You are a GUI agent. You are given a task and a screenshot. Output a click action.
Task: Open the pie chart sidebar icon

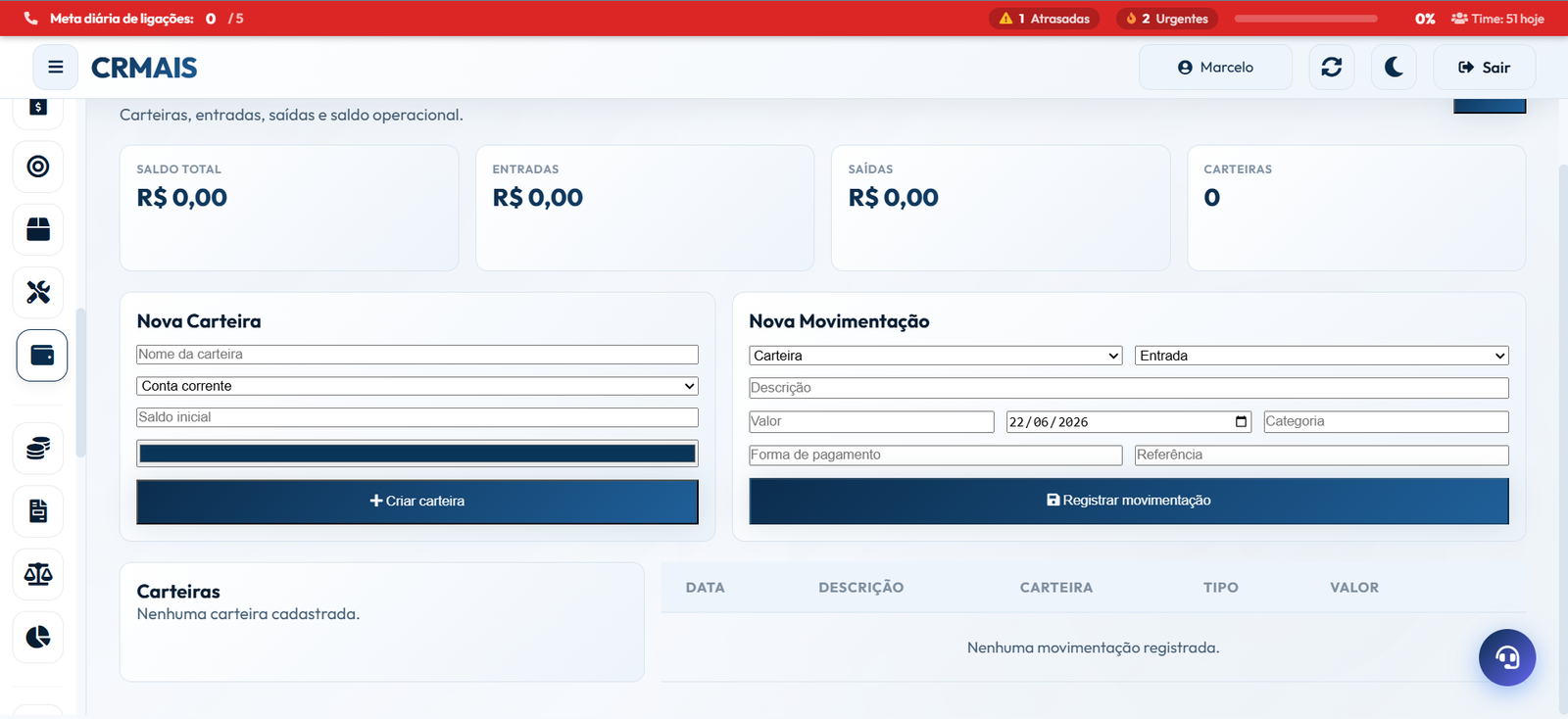tap(38, 637)
